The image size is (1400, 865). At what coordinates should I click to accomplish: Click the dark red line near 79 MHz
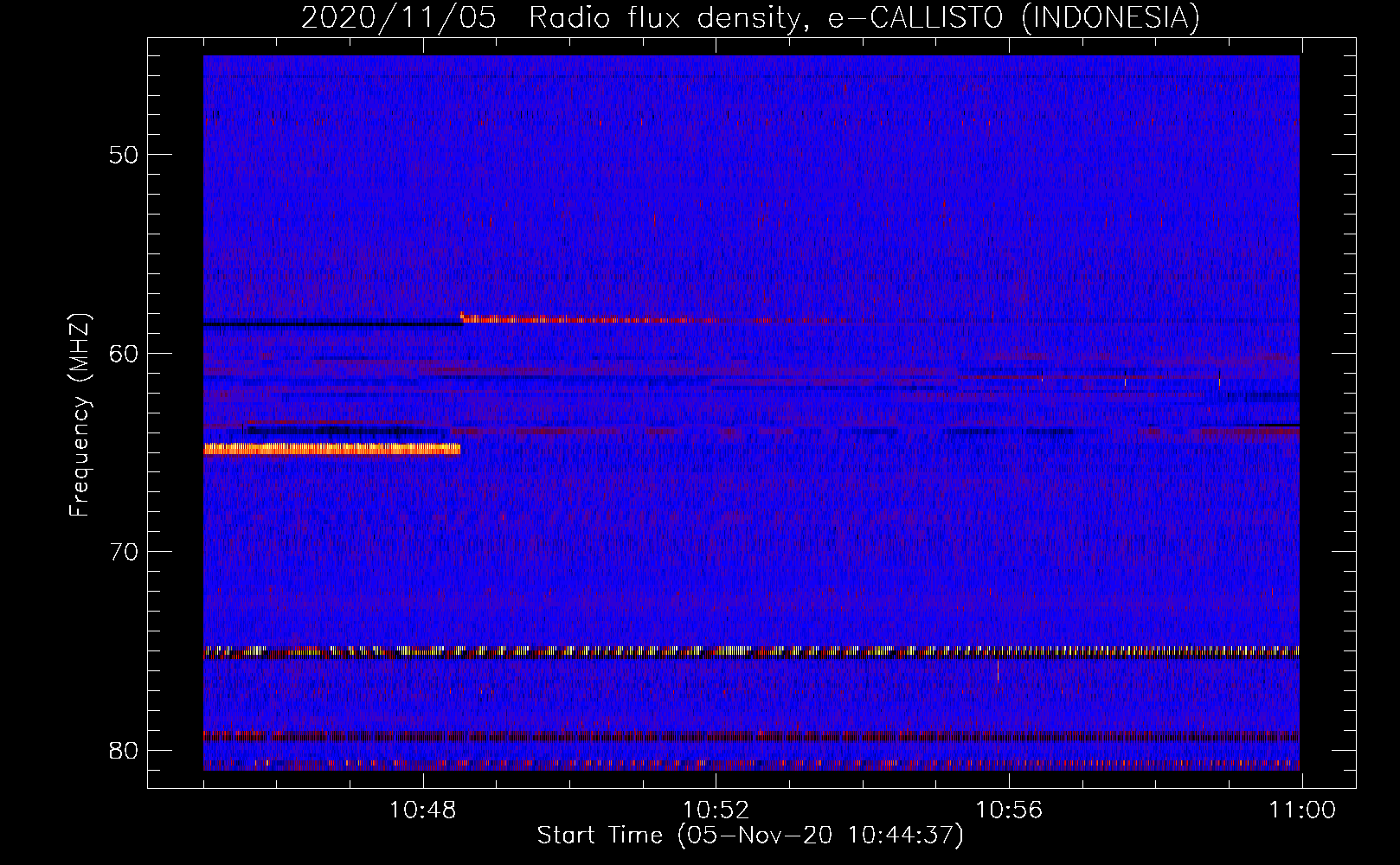point(751,736)
